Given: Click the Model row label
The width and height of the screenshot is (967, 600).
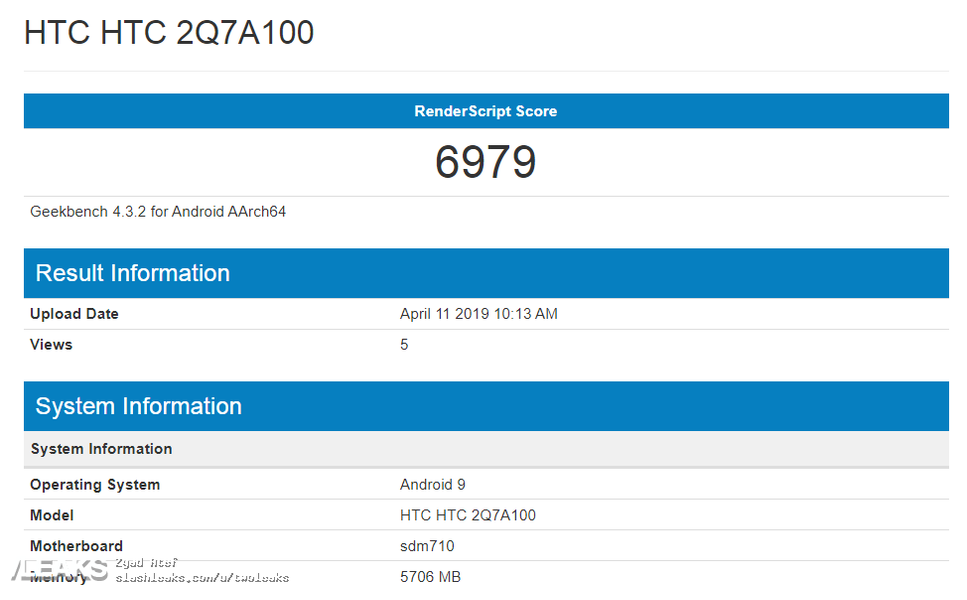Looking at the screenshot, I should pos(52,516).
